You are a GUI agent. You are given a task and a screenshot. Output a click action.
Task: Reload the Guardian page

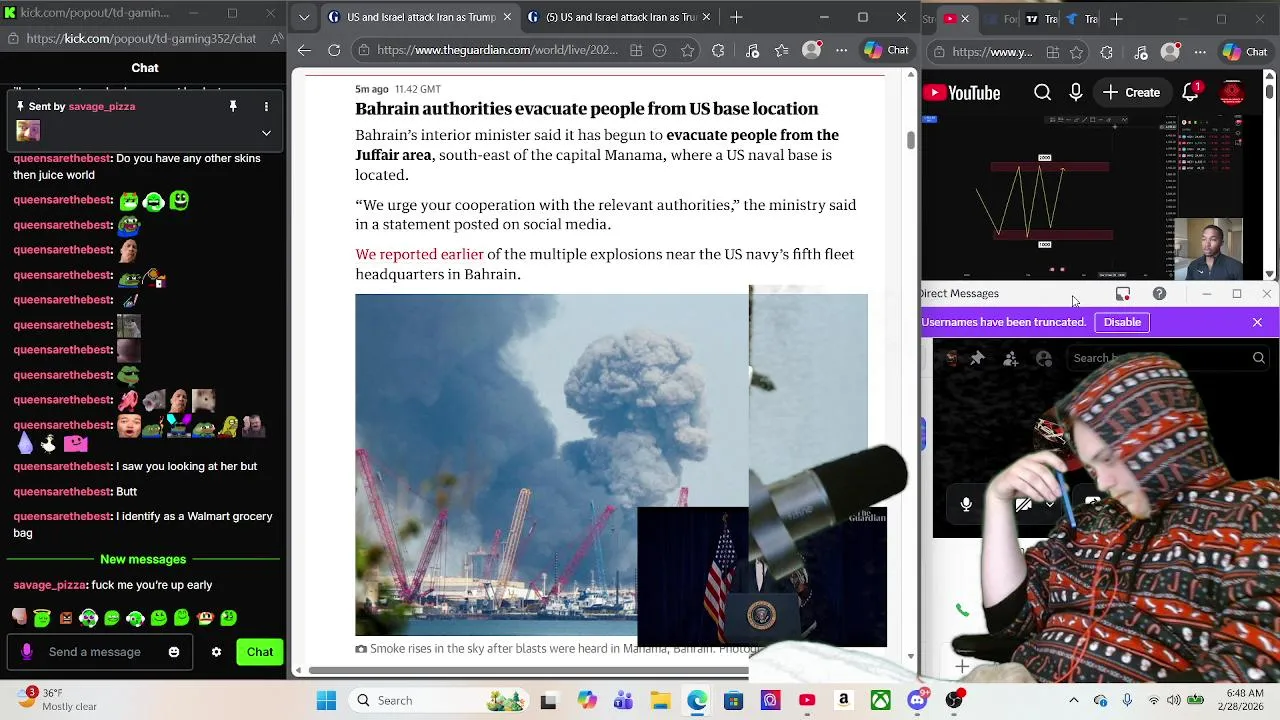(334, 50)
